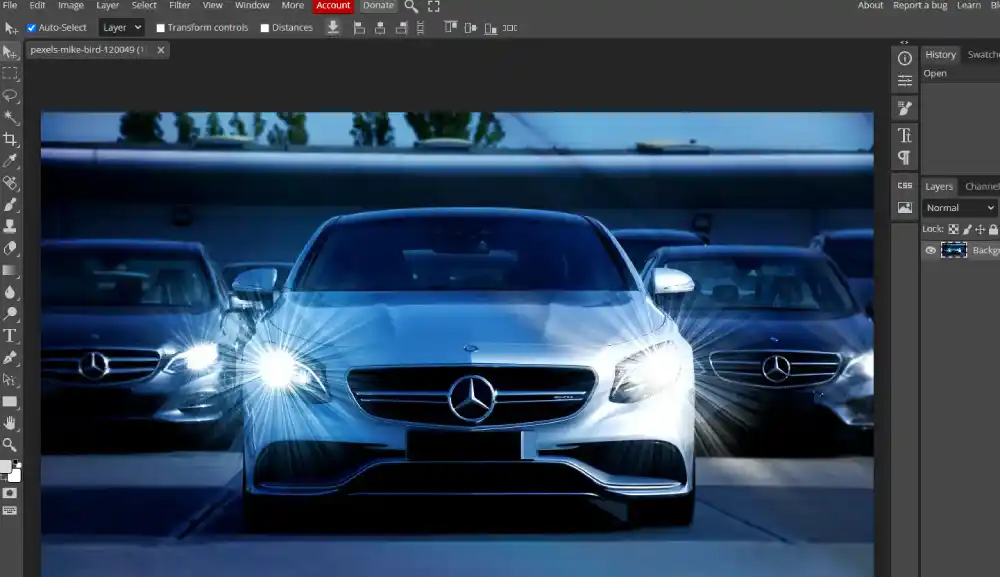Open the Window menu

(x=252, y=6)
